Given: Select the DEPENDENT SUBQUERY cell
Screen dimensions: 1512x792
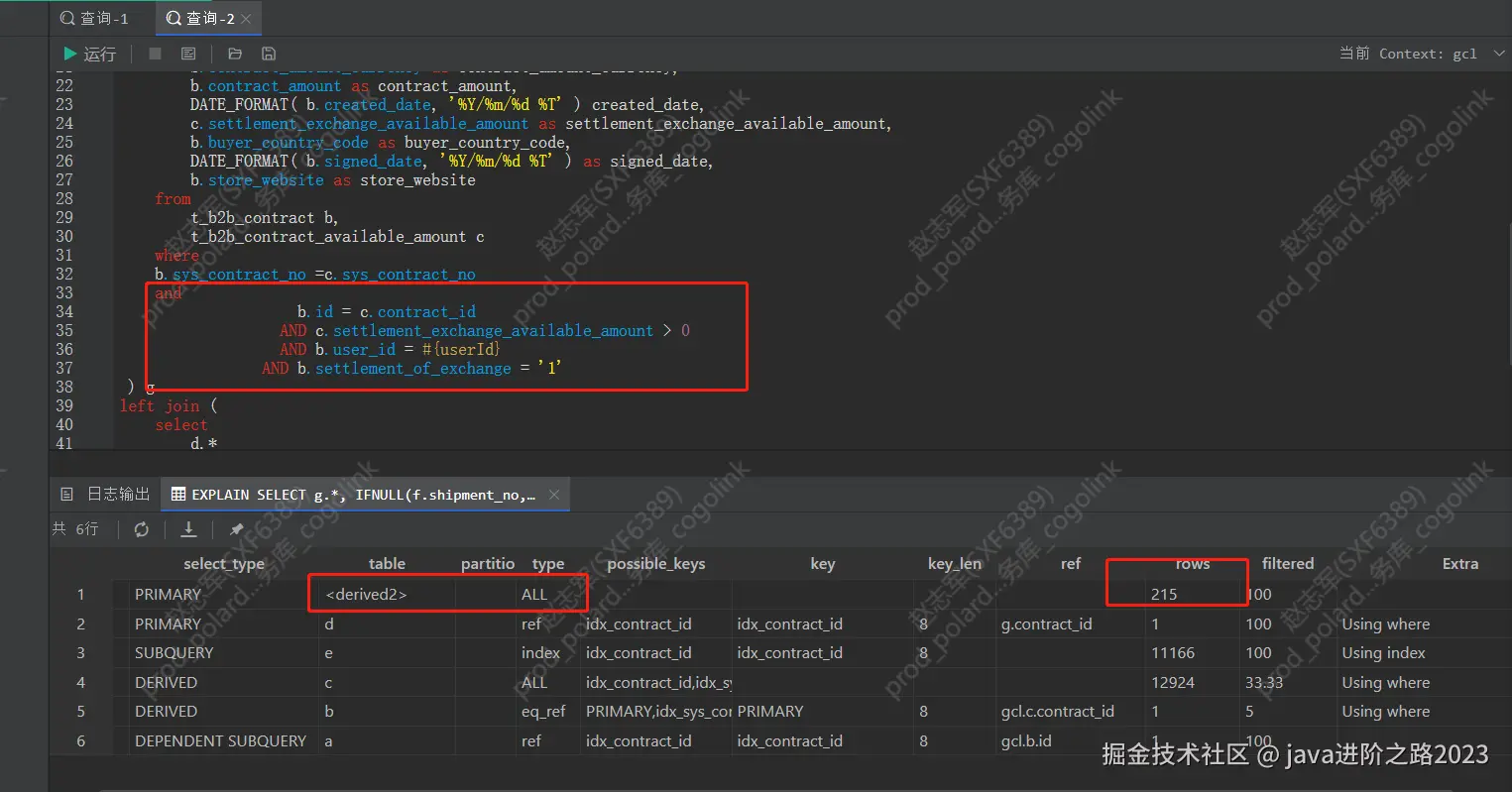Looking at the screenshot, I should pos(224,740).
